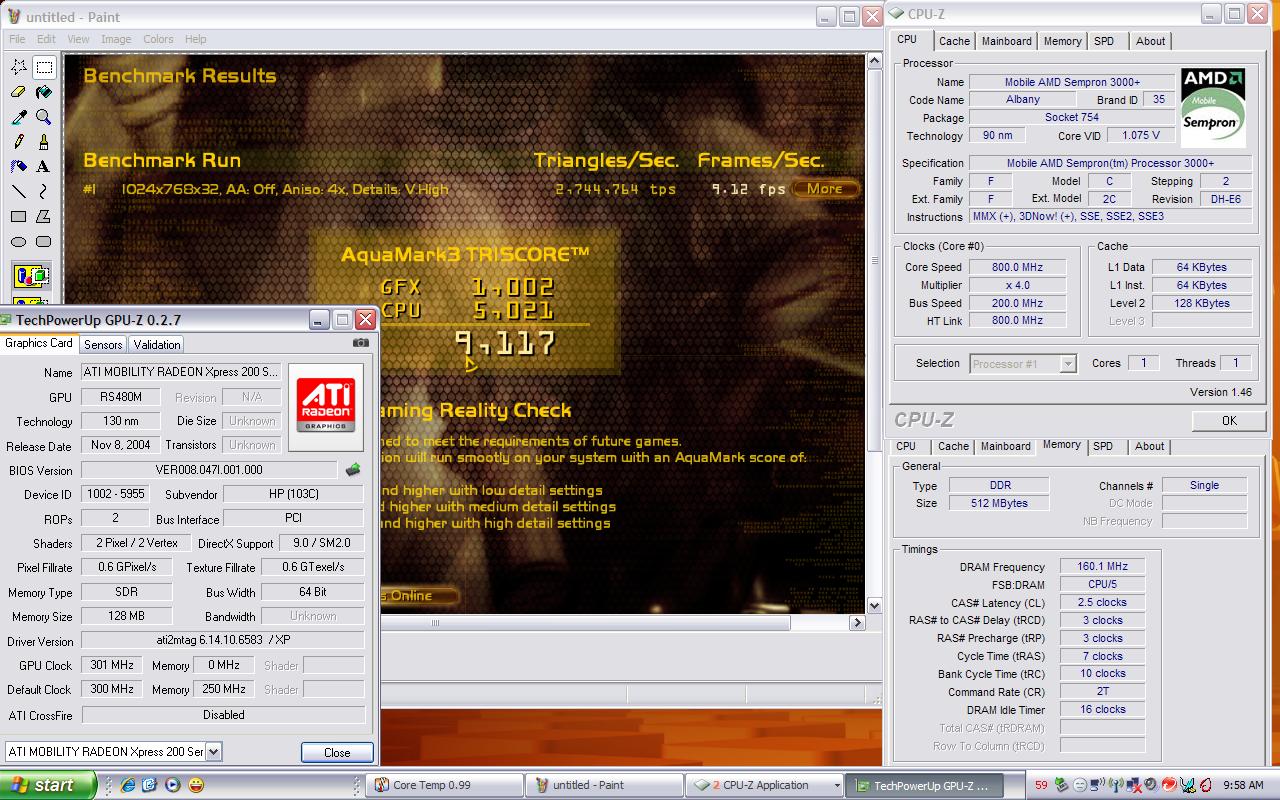
Task: Click the taskbar clock showing 9:58 AM
Action: (x=1243, y=785)
